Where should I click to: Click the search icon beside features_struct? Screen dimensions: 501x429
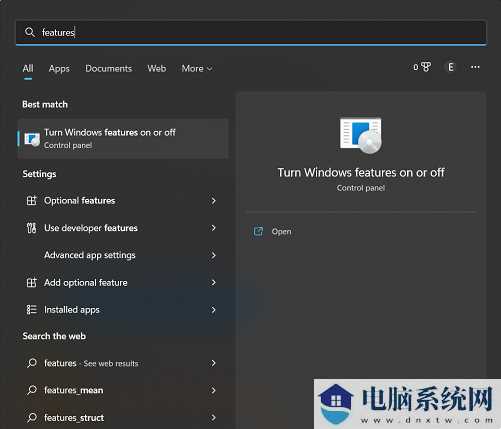(32, 417)
